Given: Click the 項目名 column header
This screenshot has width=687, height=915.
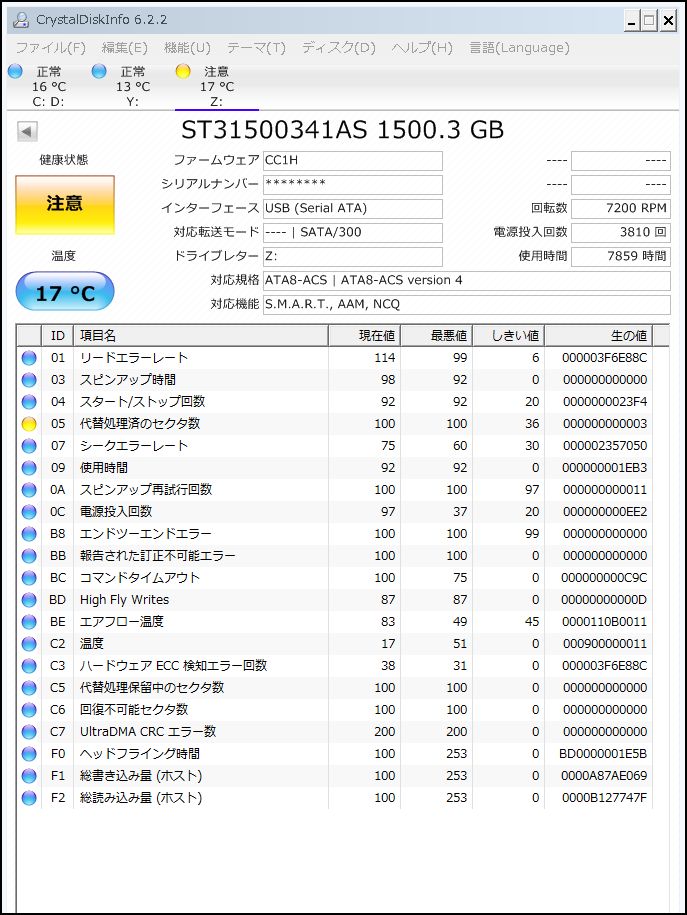Looking at the screenshot, I should coord(200,336).
